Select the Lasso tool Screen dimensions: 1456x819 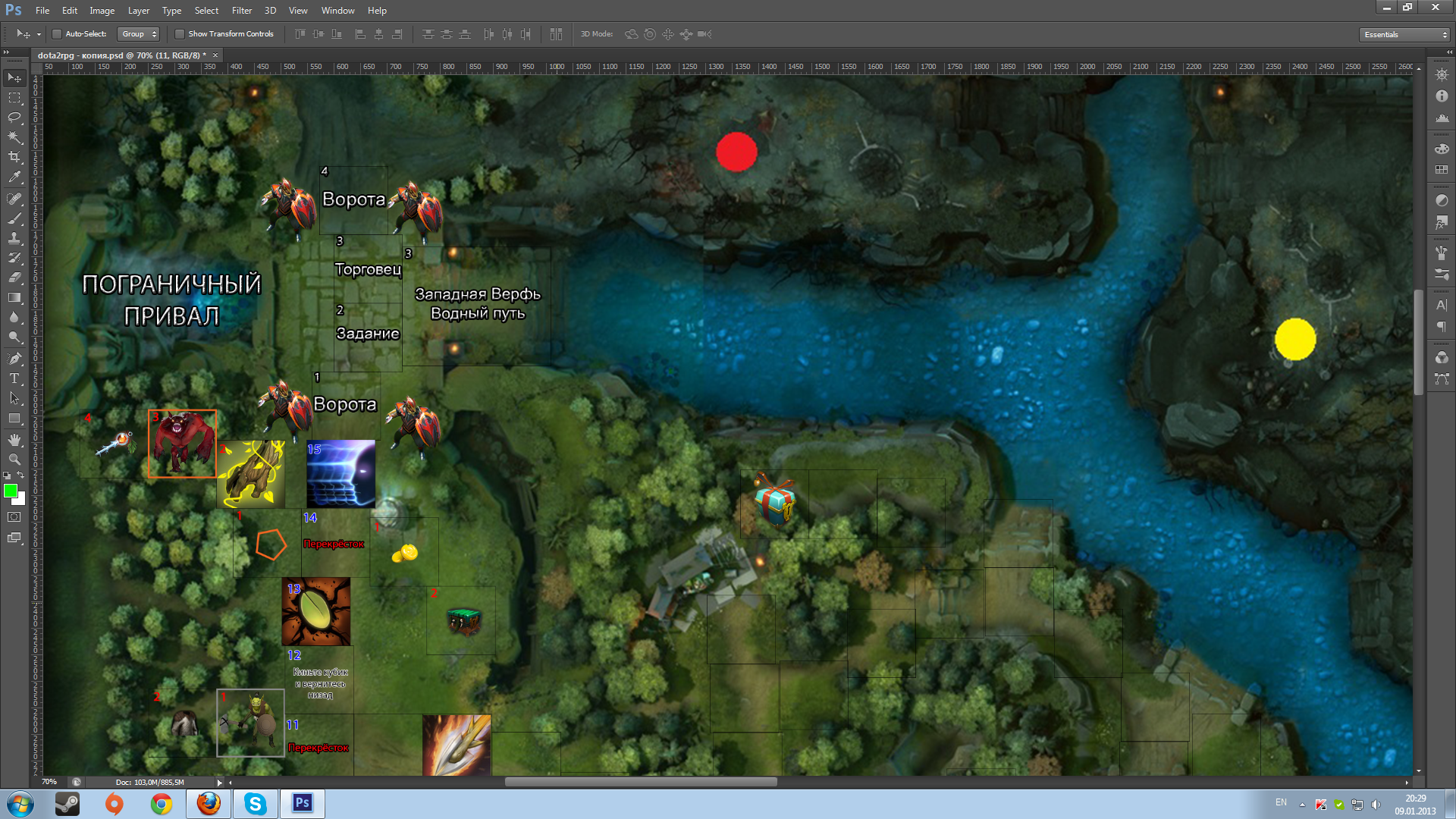tap(14, 118)
